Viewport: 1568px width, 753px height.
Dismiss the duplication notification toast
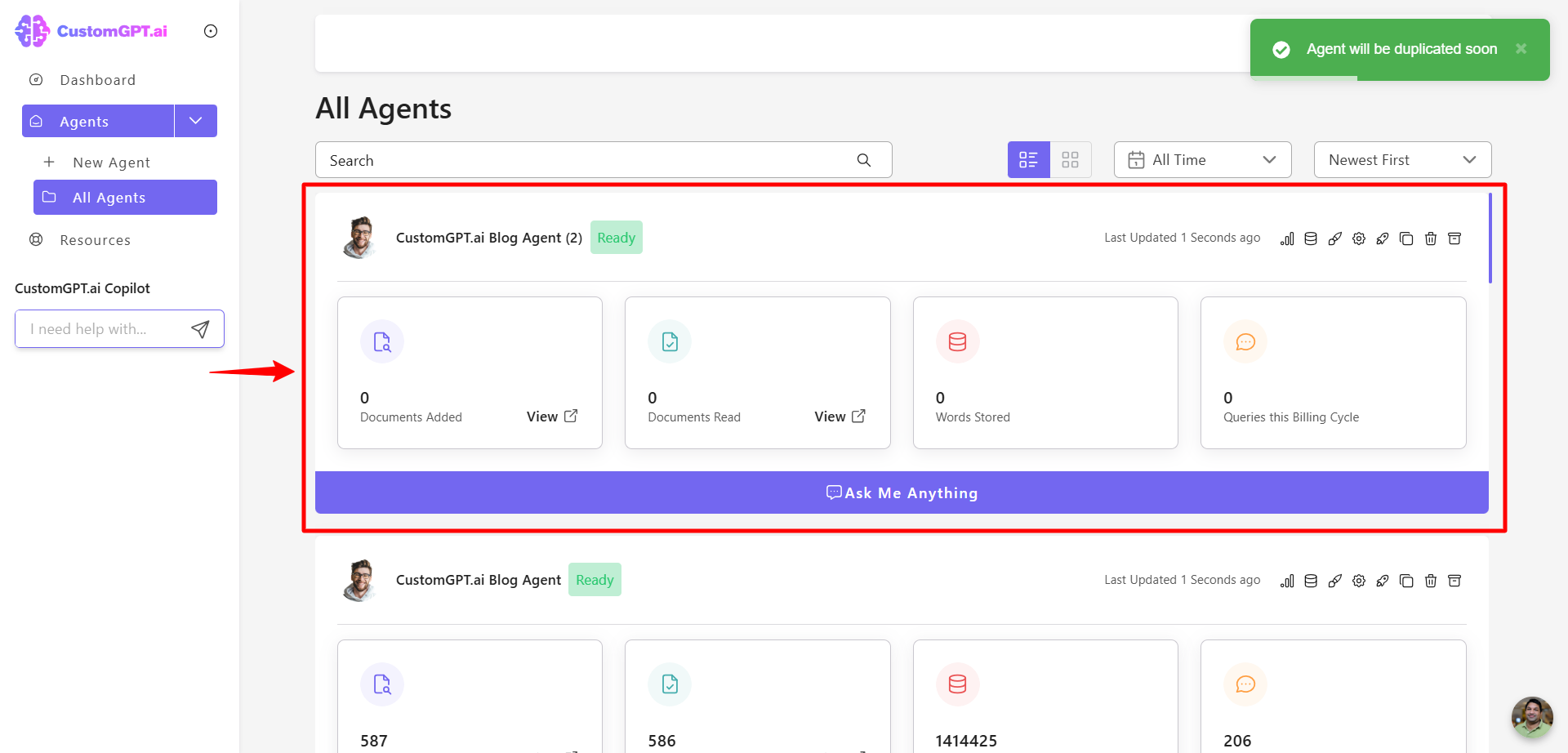(1521, 49)
